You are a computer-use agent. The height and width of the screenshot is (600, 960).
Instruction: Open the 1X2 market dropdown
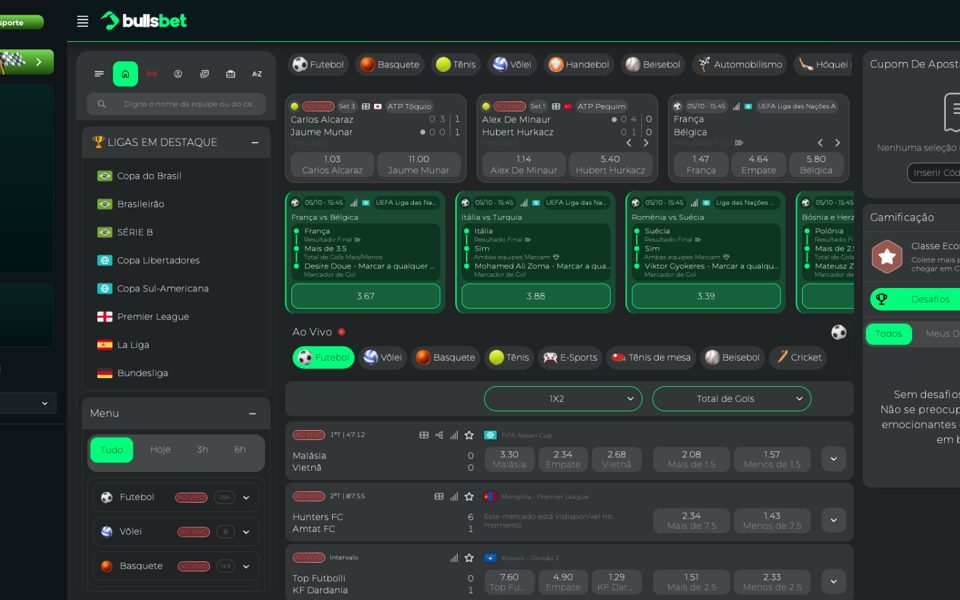(x=563, y=399)
